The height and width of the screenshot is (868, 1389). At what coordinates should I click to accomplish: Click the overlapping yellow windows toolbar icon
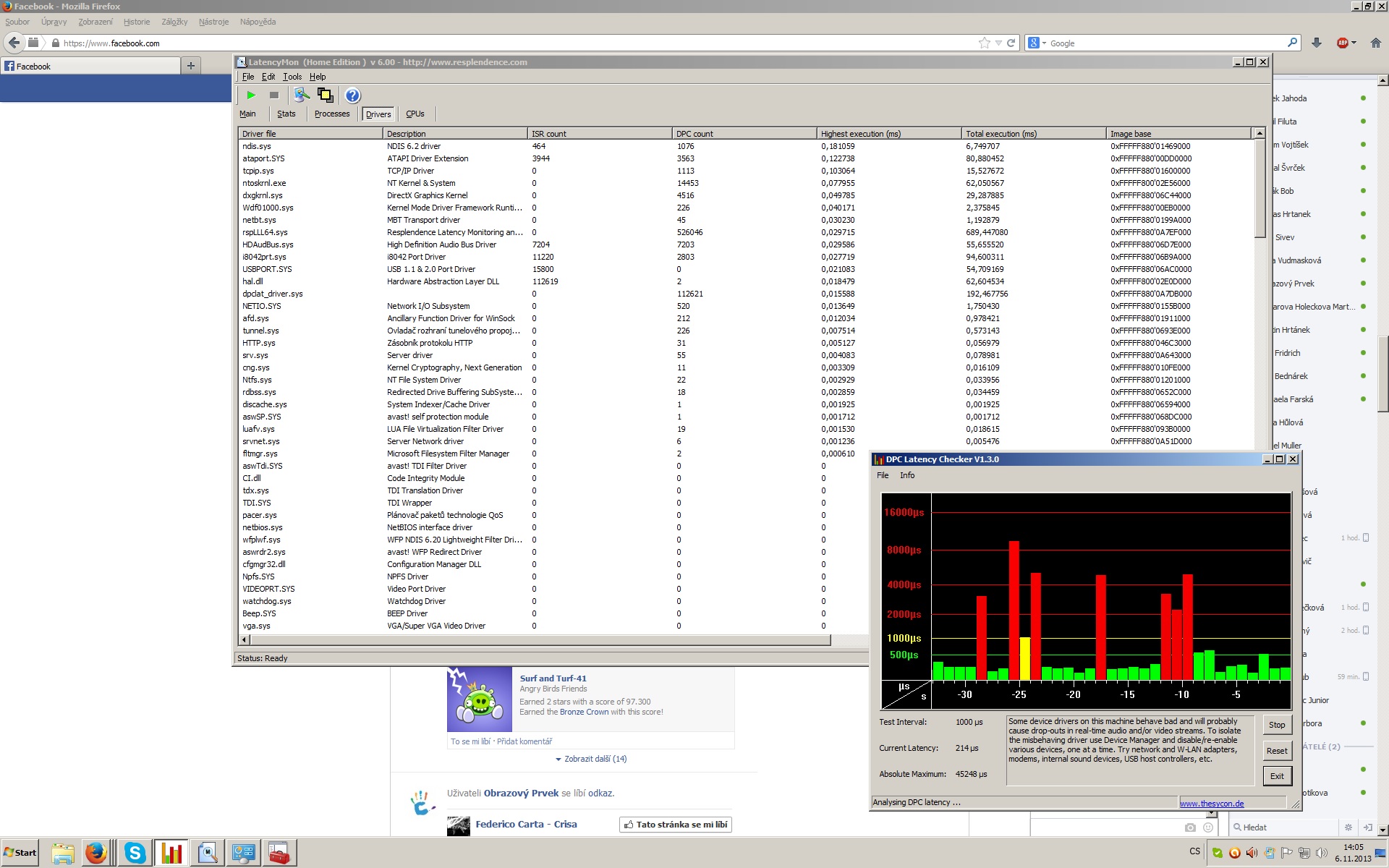(x=325, y=95)
